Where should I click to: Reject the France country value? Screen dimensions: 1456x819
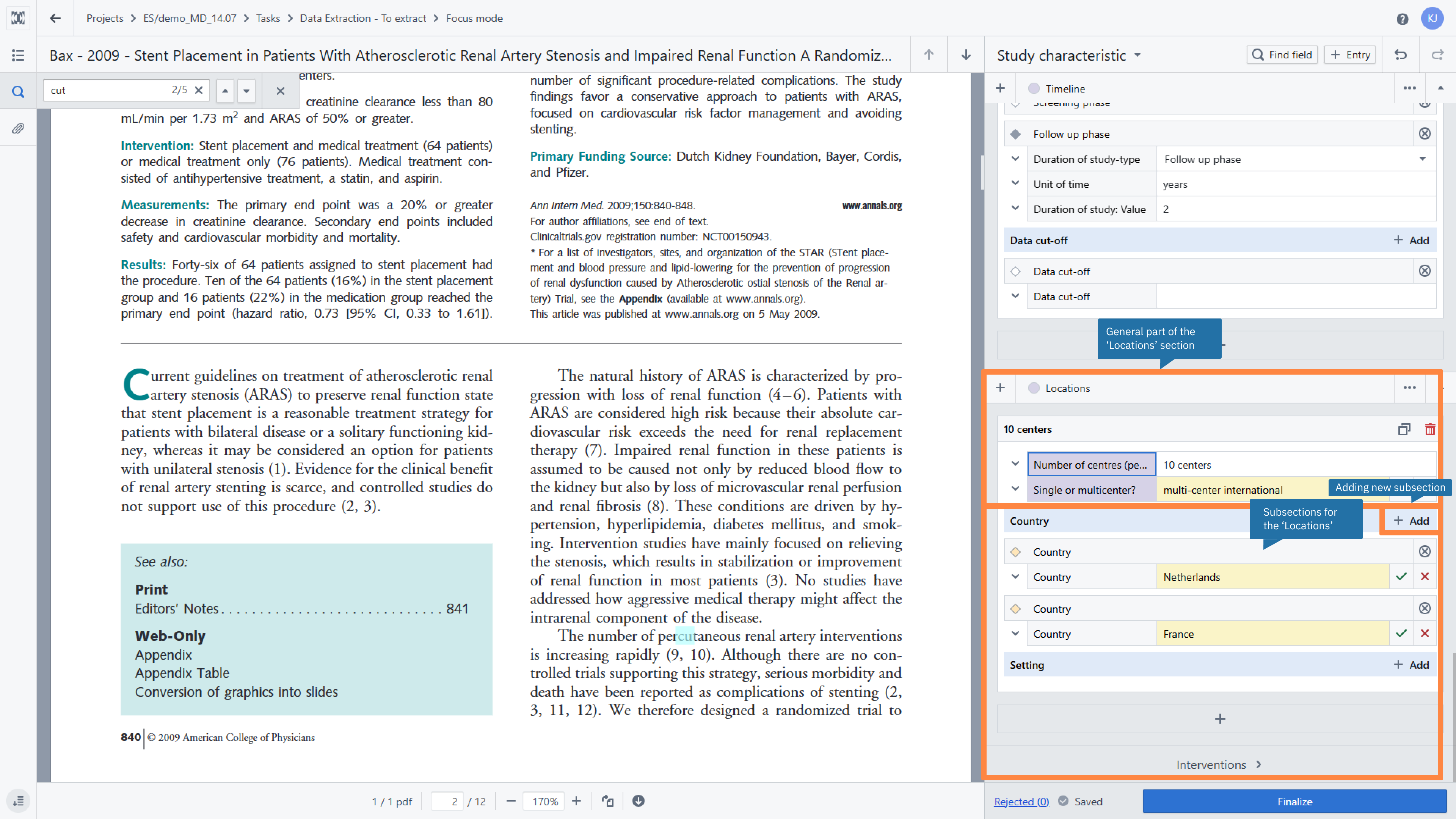[1425, 634]
